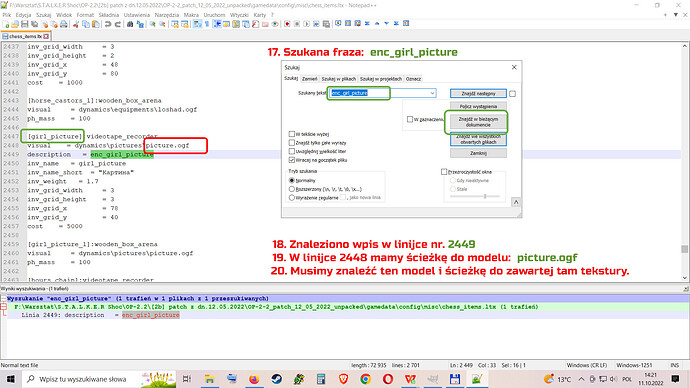Viewport: 690px width, 388px height.
Task: Collapse the search dialog using the caret button
Action: click(x=516, y=202)
